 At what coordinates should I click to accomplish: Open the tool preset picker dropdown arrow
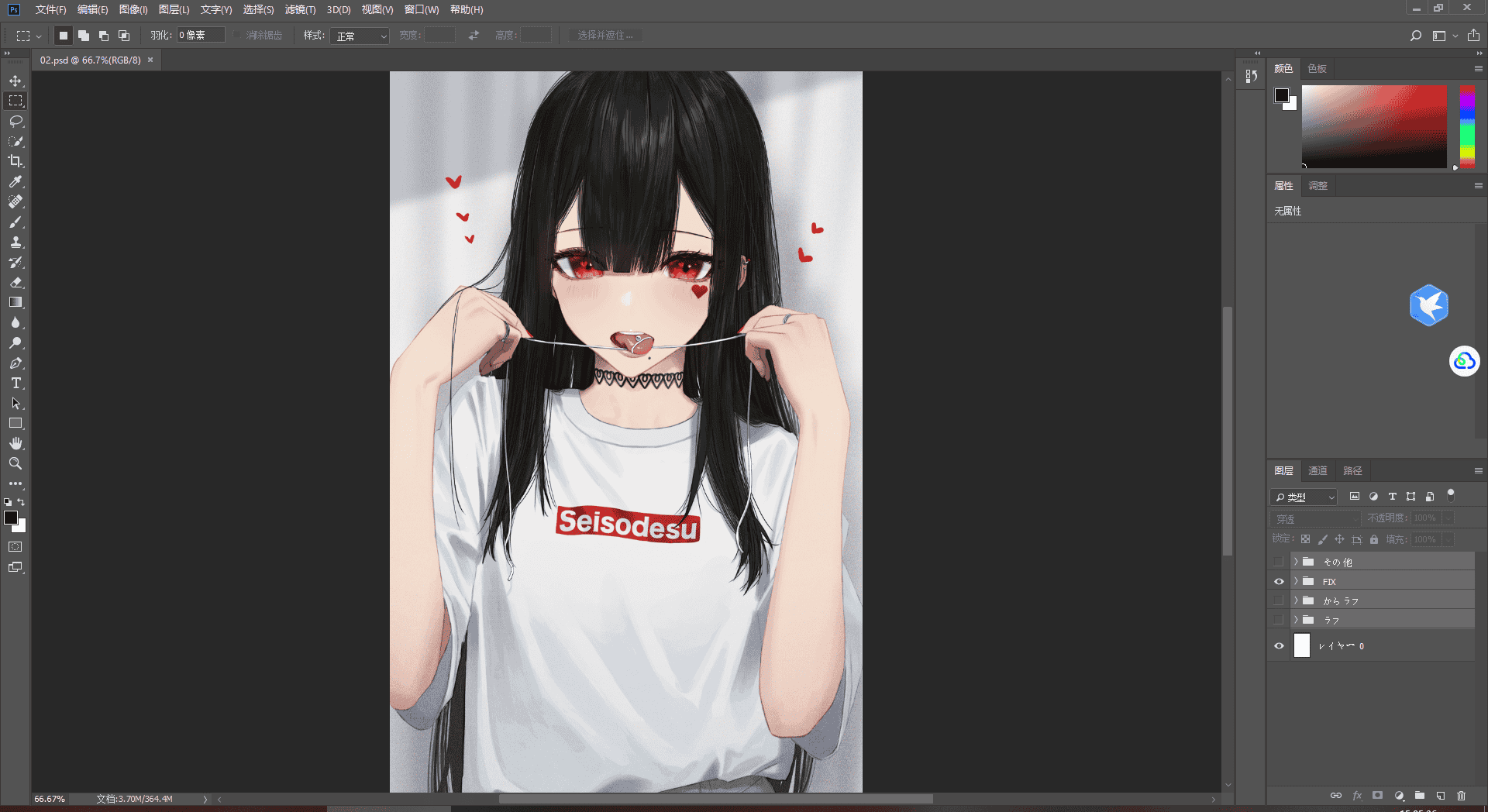[39, 36]
